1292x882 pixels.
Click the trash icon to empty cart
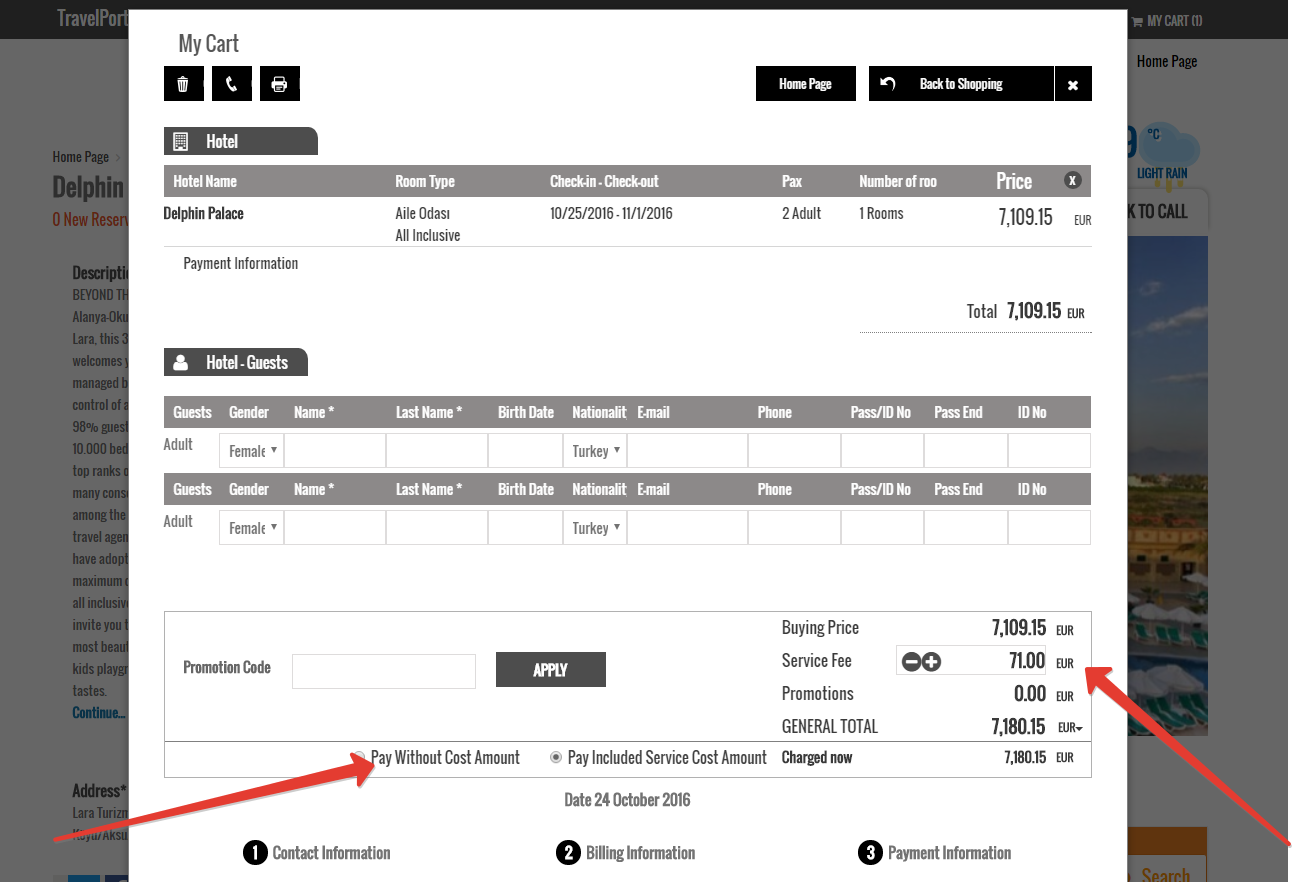(183, 84)
